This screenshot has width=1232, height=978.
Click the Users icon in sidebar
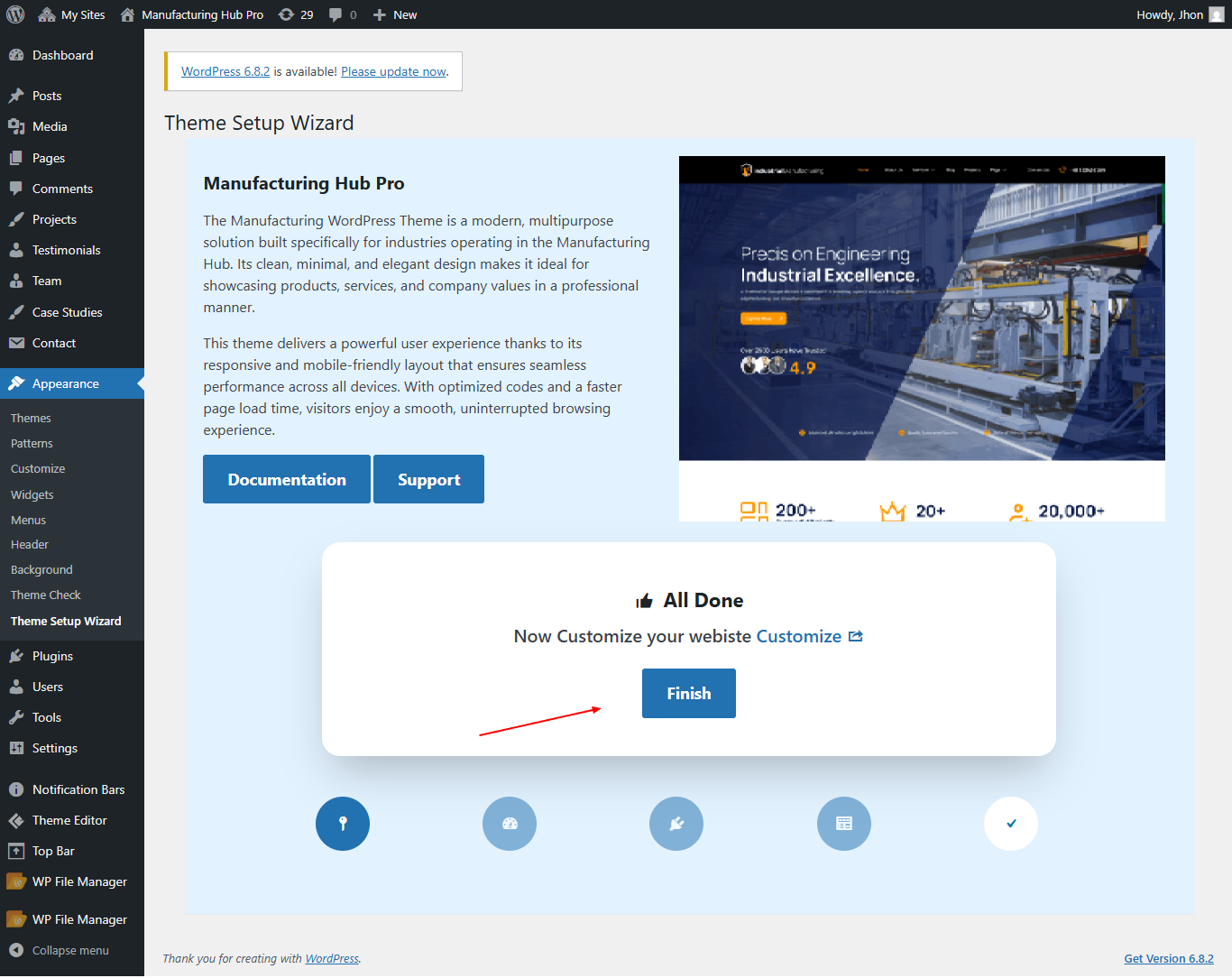[x=16, y=687]
